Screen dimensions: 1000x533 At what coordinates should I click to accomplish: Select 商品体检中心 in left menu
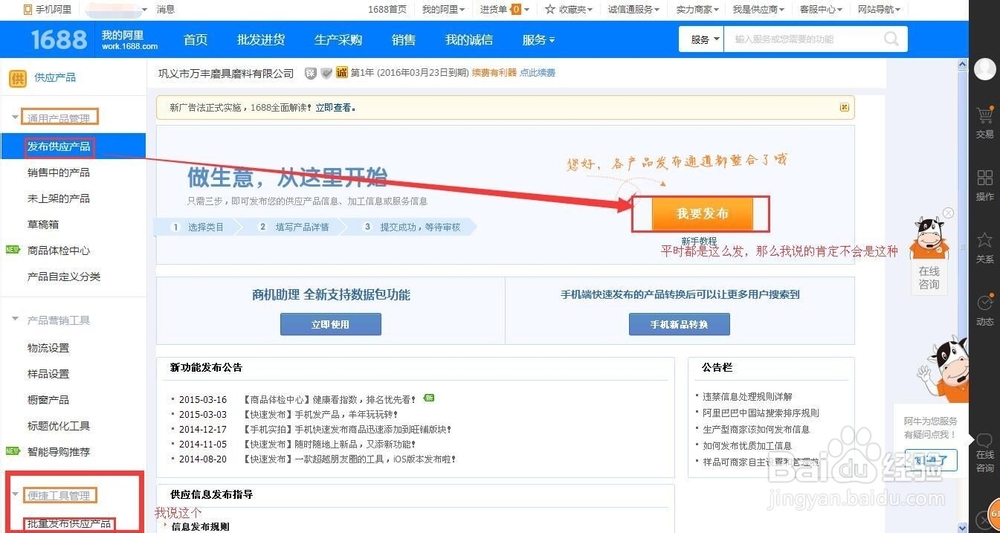click(x=59, y=251)
